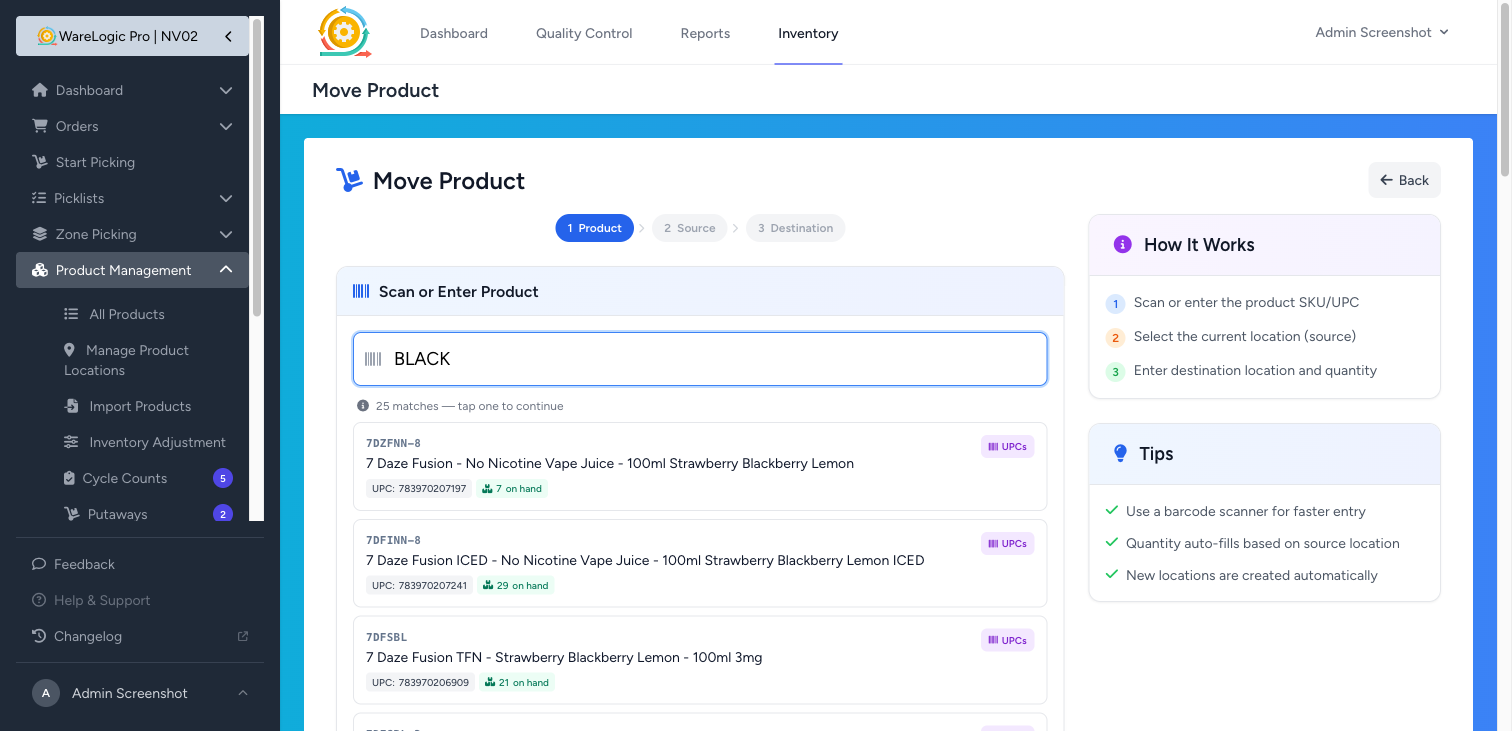
Task: Open UPCs badge for 7DZFNN-8
Action: [1007, 447]
